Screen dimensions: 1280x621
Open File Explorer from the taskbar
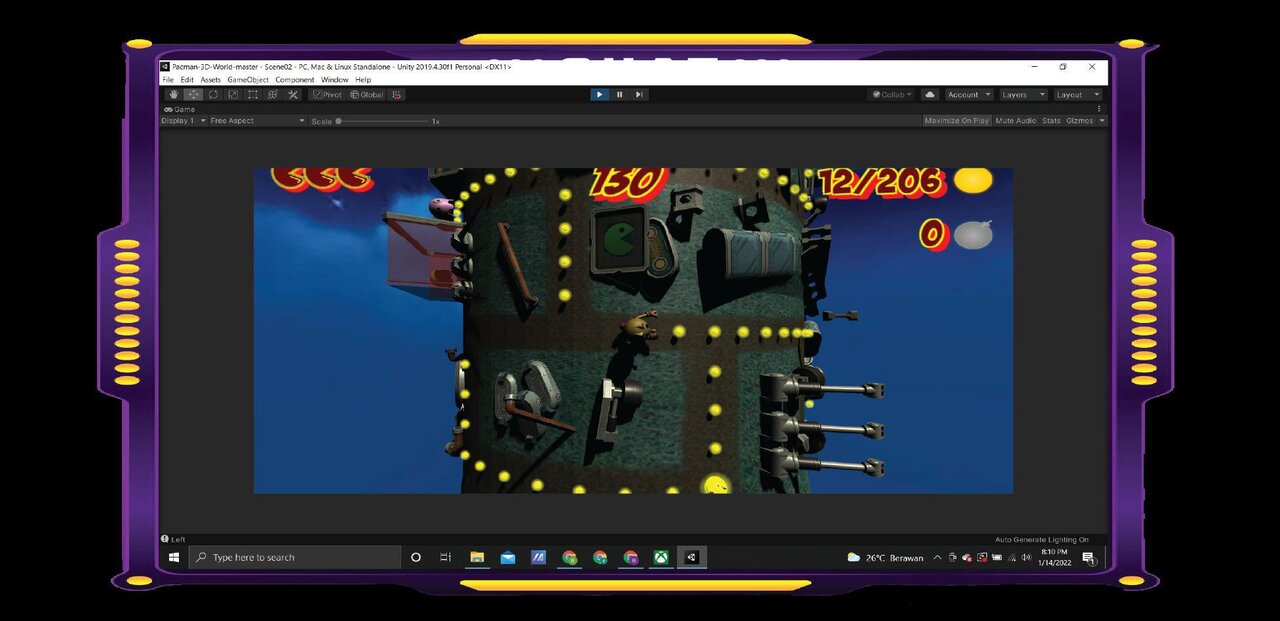point(477,558)
